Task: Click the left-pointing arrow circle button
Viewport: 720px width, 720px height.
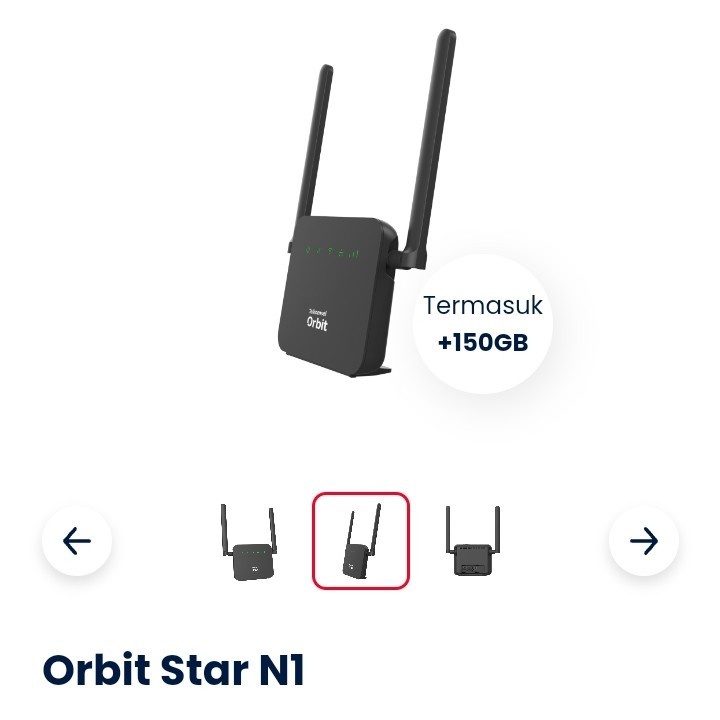Action: pos(77,540)
